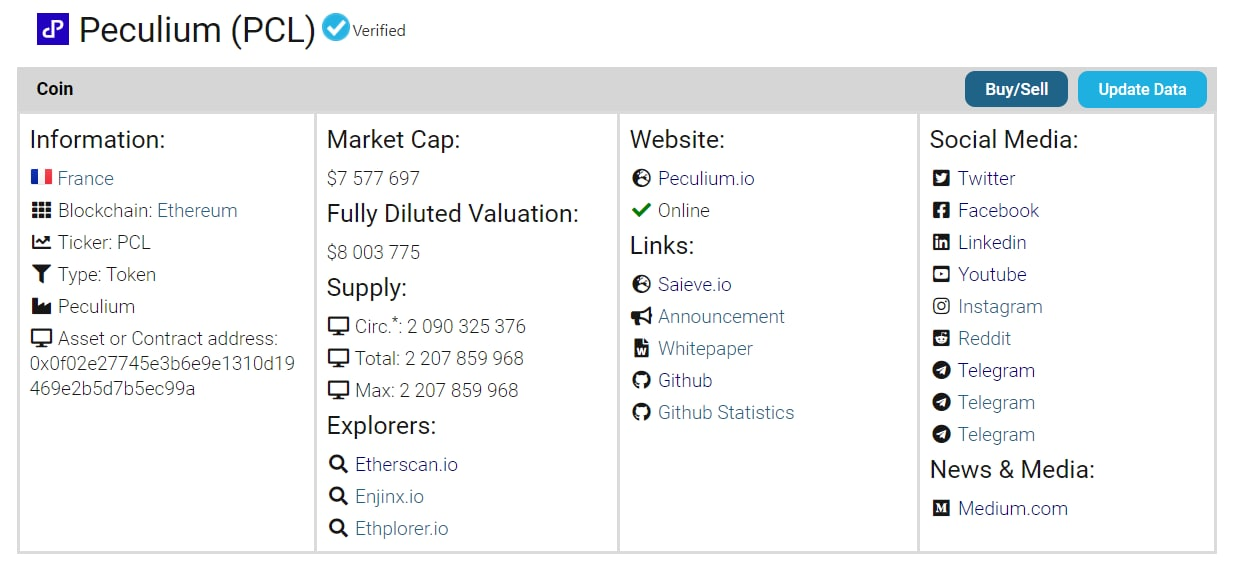Screen dimensions: 1233x575
Task: Click the Type funnel icon
Action: (x=41, y=274)
